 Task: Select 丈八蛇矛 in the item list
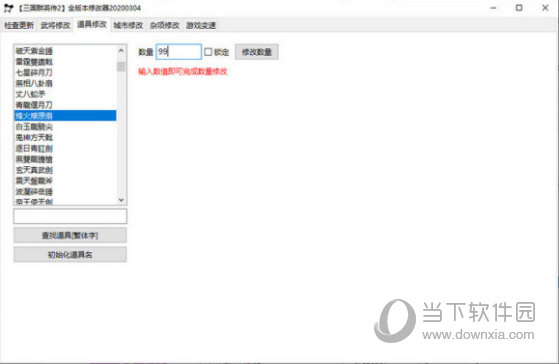(x=65, y=94)
